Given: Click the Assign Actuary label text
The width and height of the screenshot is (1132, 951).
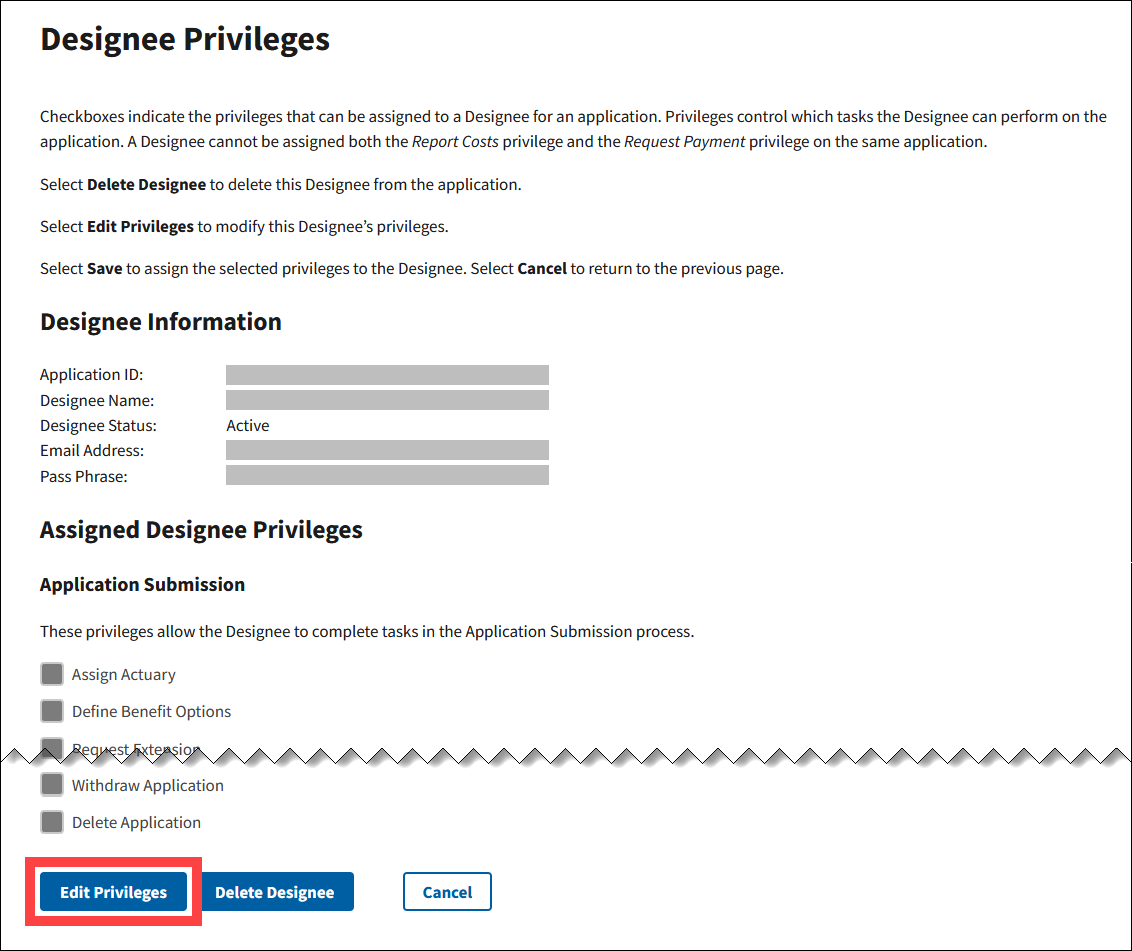Looking at the screenshot, I should coord(123,675).
